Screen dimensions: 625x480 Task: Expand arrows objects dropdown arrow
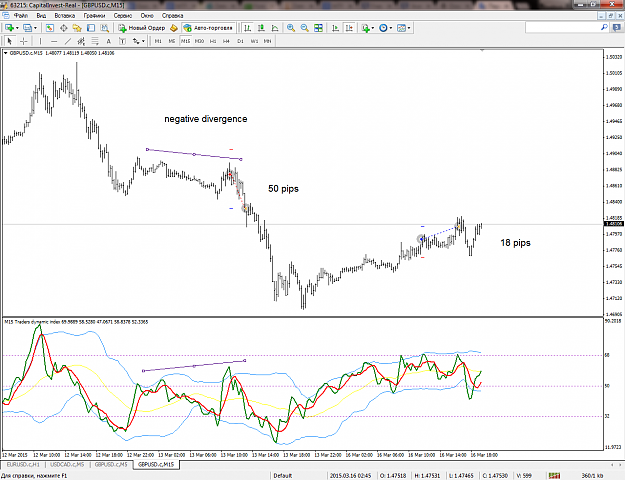[x=143, y=41]
